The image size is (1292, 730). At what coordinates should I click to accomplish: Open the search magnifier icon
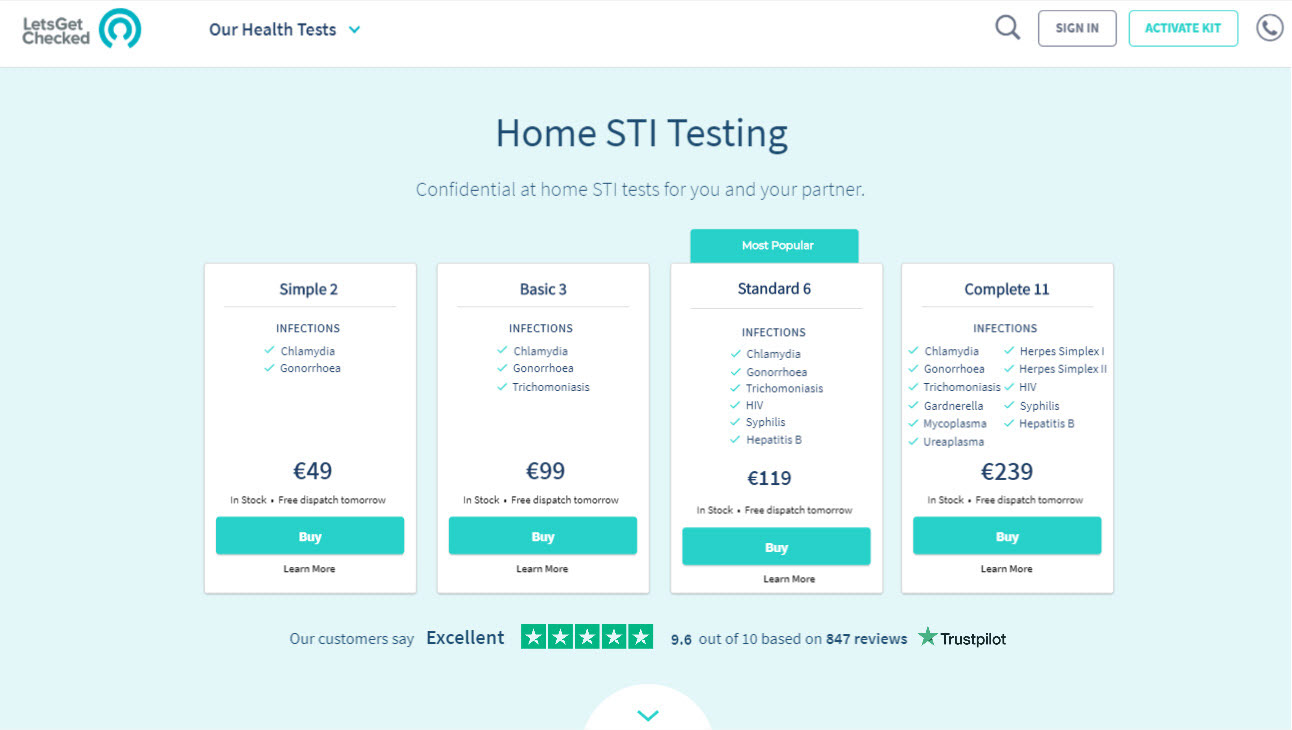point(1008,28)
